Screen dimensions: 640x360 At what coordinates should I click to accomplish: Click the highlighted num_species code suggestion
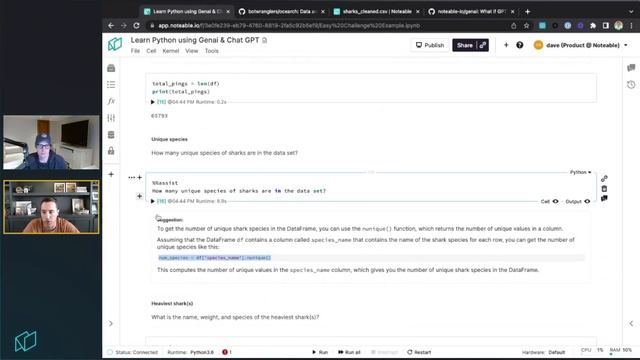215,258
